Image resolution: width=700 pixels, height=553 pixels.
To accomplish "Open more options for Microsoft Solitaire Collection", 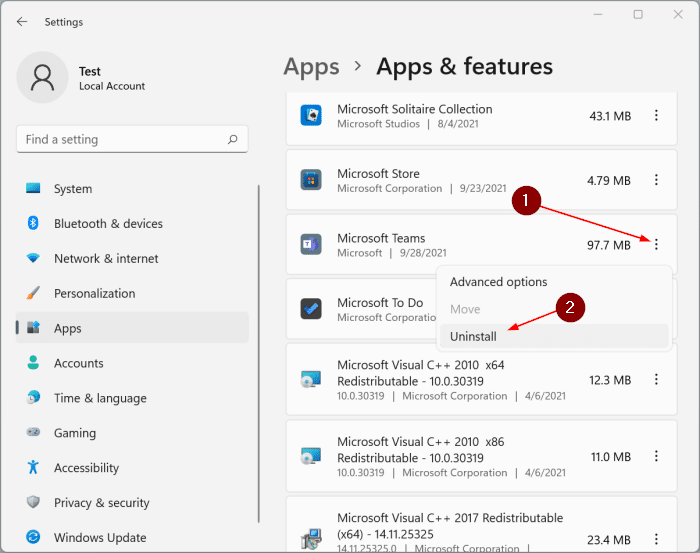I will click(x=656, y=115).
